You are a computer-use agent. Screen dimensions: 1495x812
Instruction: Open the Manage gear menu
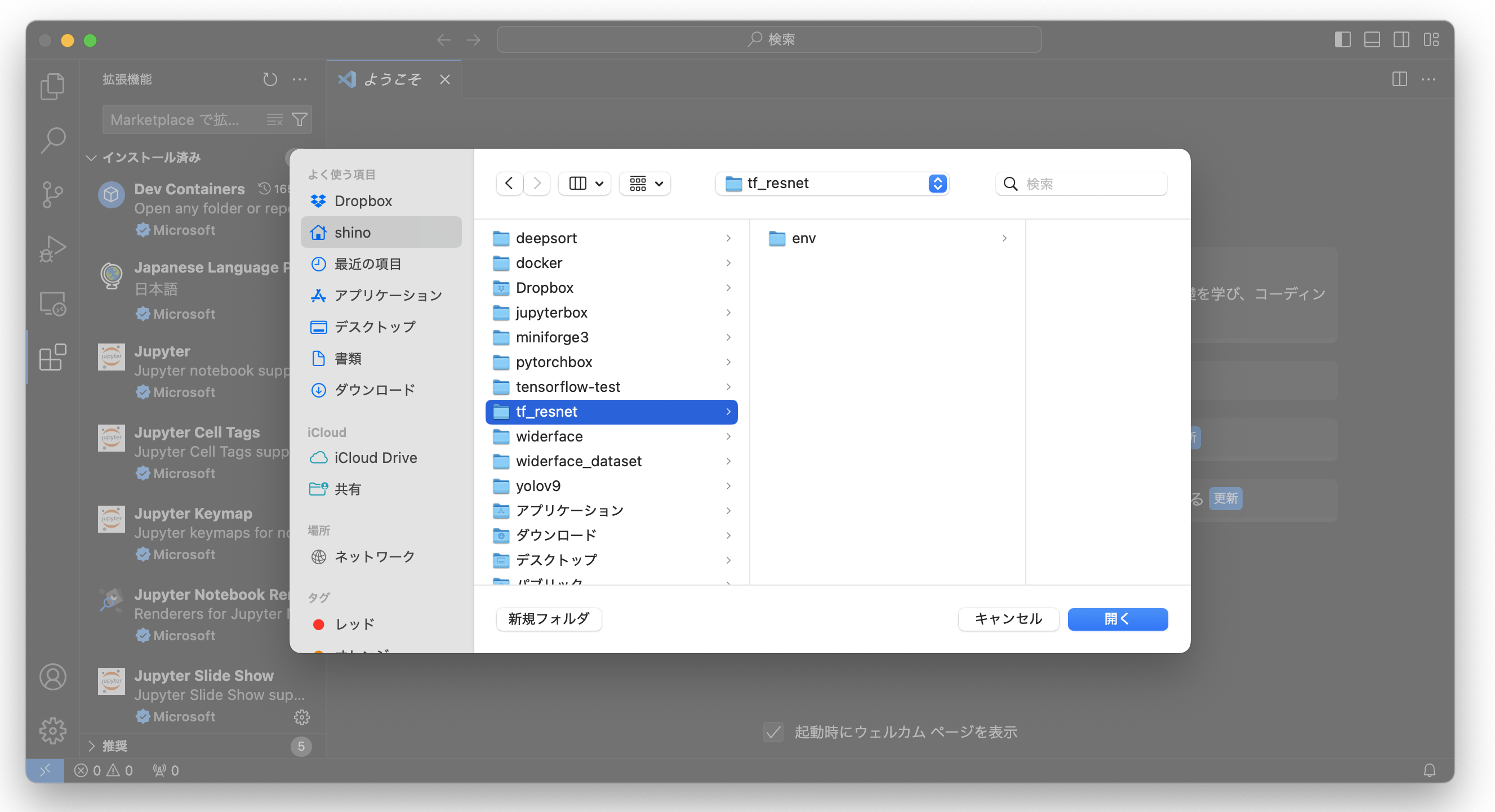tap(53, 731)
